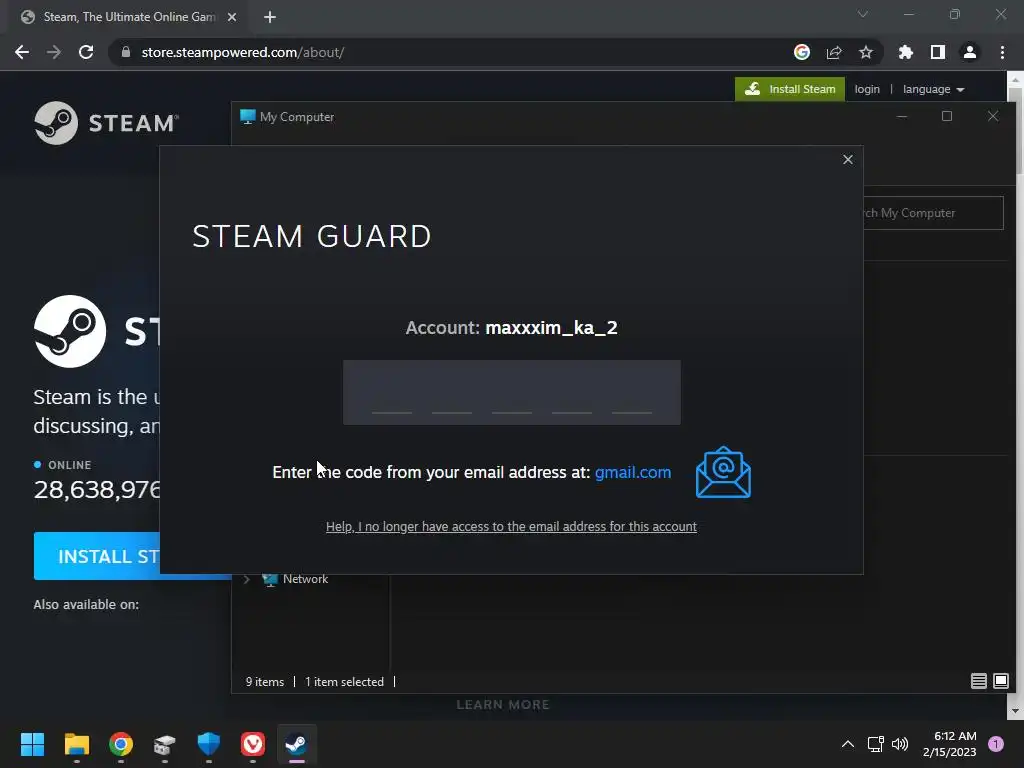Open the blue shield app on the taskbar
The height and width of the screenshot is (768, 1024).
click(x=209, y=744)
